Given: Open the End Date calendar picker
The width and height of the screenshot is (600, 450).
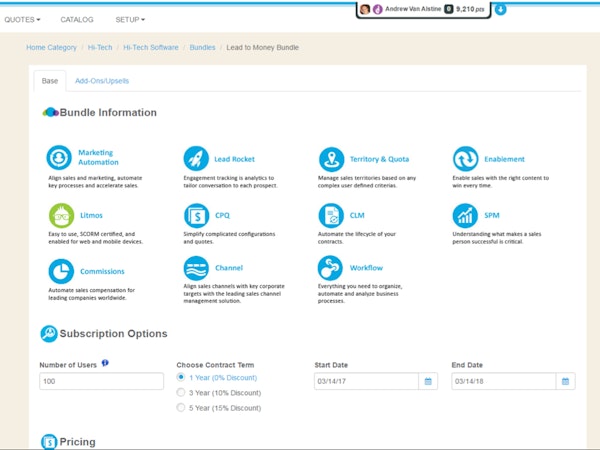Looking at the screenshot, I should [x=565, y=381].
